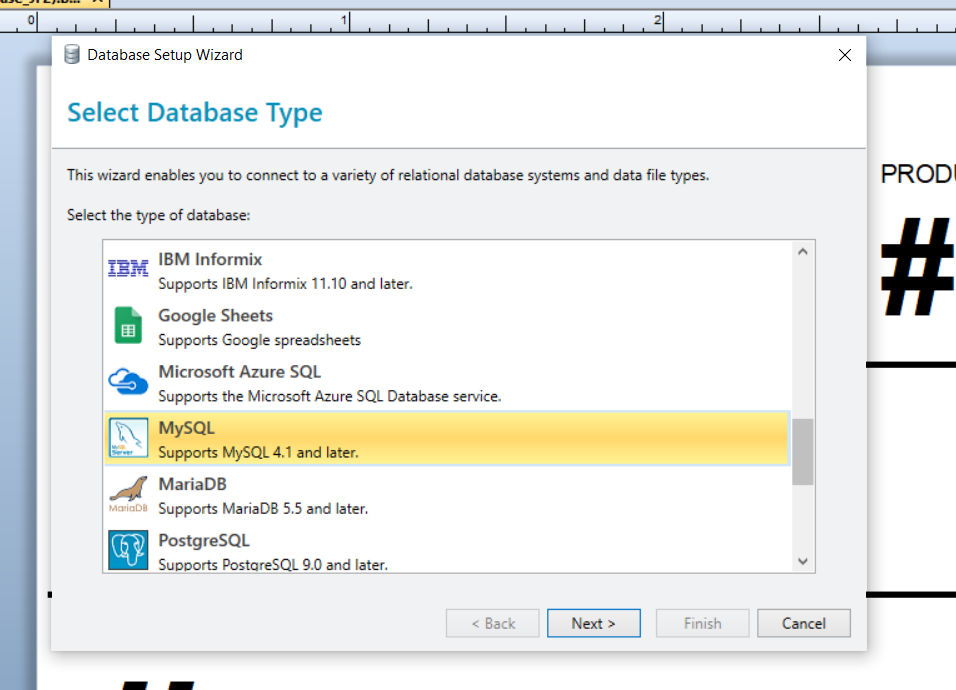Select the "PostgreSQL" entry title

tap(204, 541)
